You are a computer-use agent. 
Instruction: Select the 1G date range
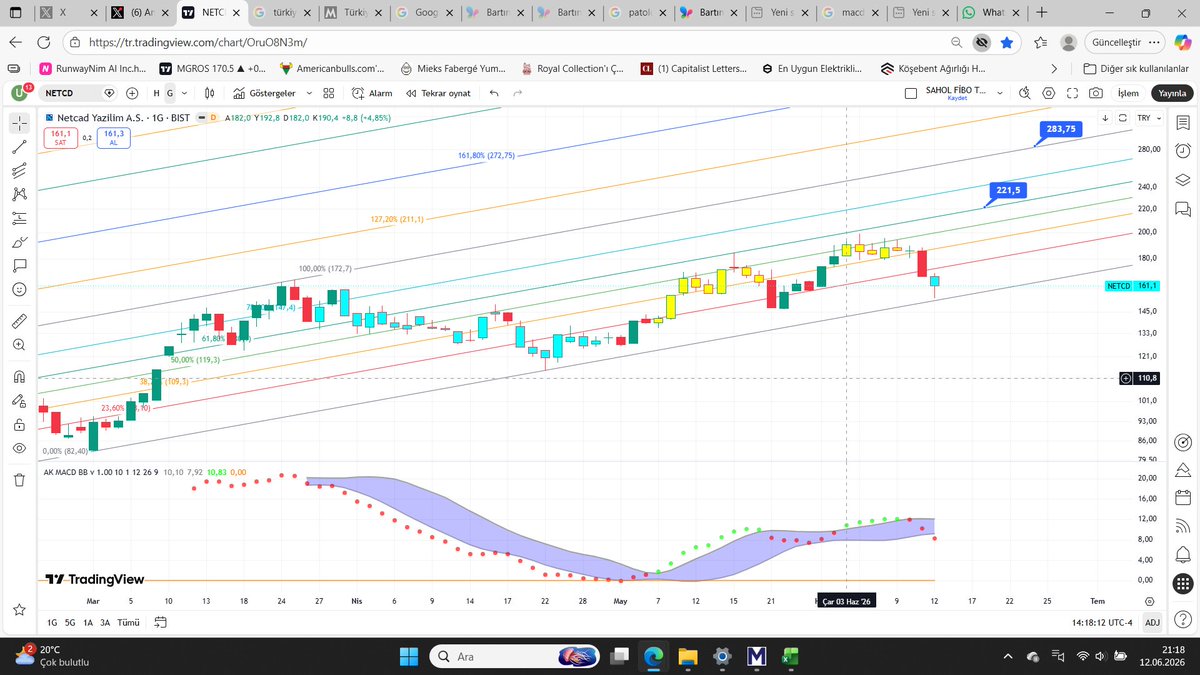pyautogui.click(x=53, y=622)
